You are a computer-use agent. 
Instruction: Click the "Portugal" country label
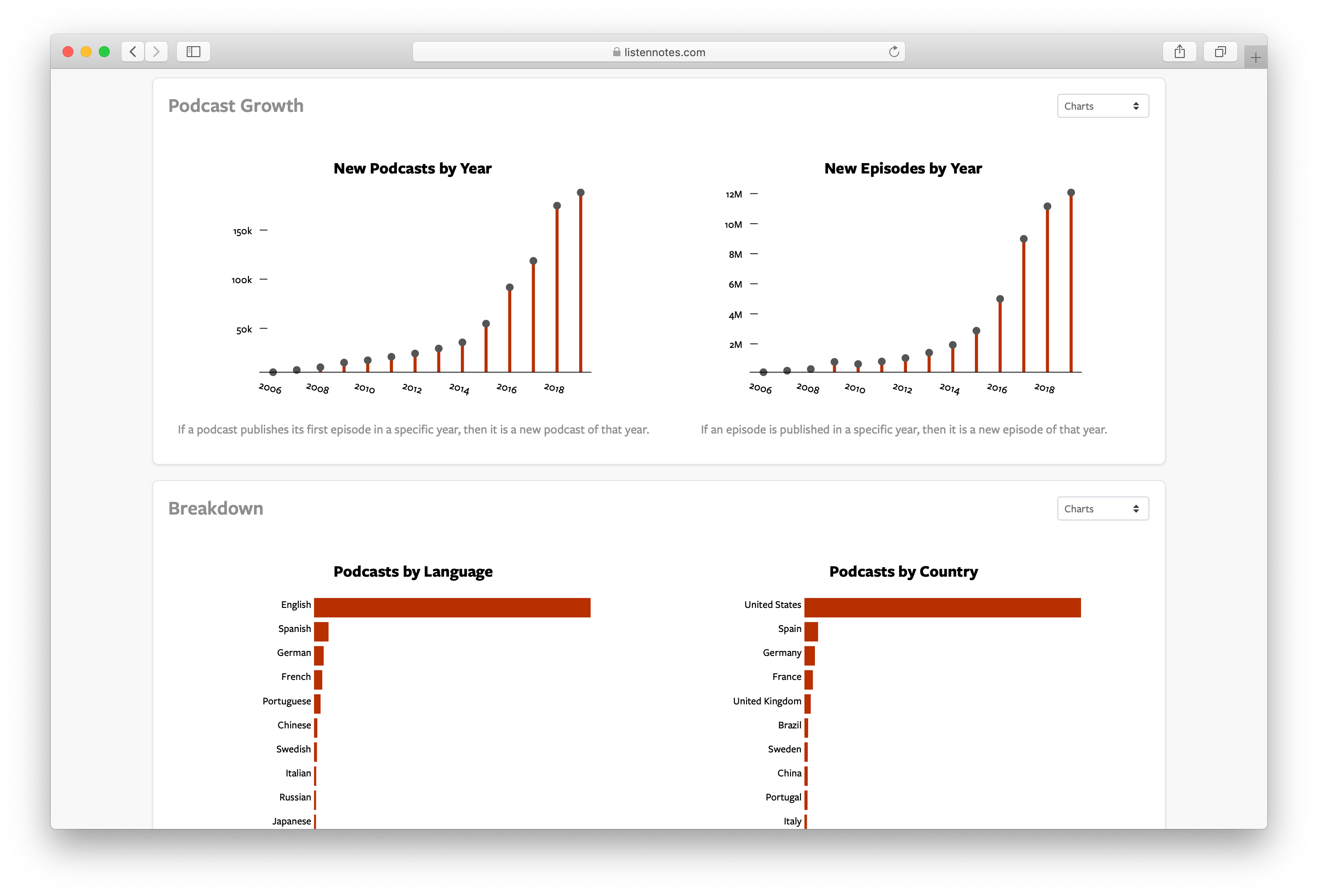pyautogui.click(x=783, y=797)
